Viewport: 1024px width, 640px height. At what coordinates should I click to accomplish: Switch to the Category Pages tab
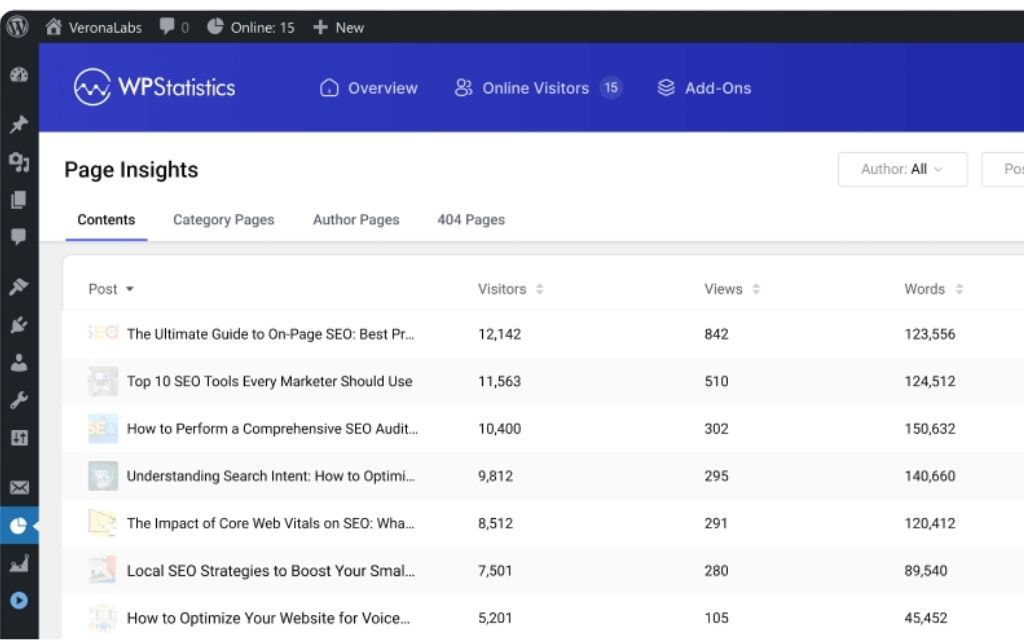pos(223,219)
